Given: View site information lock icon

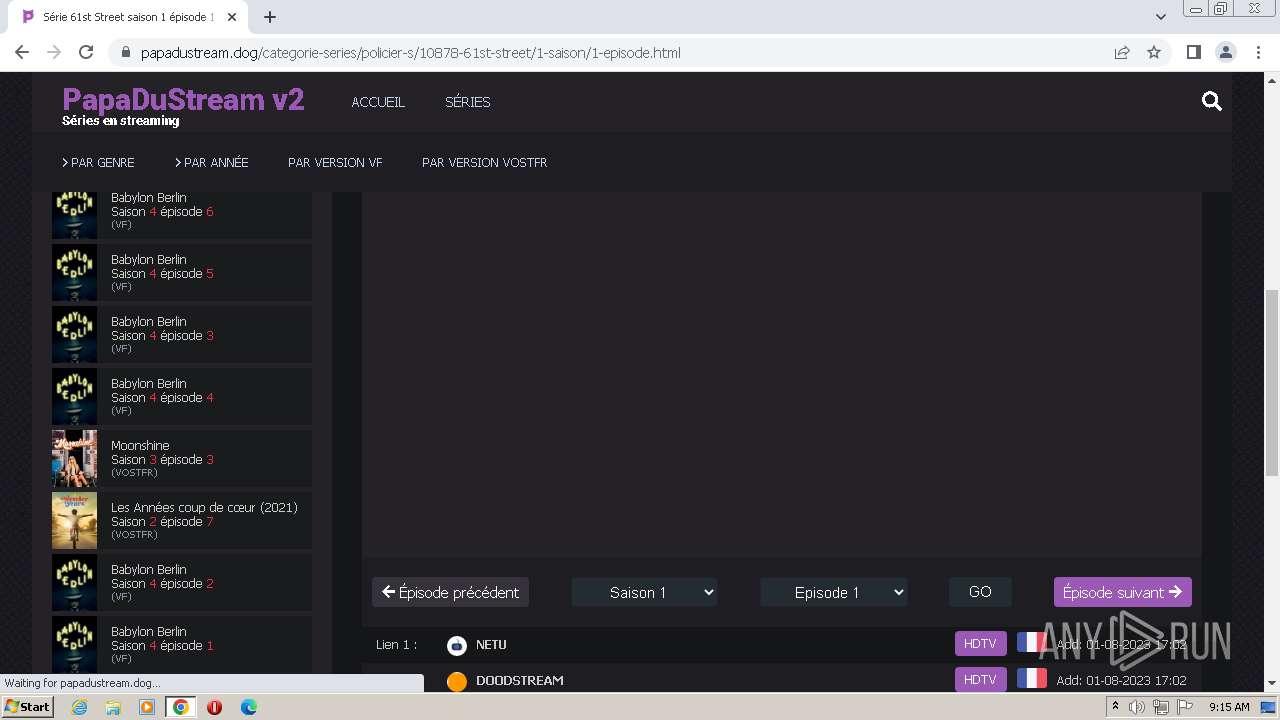Looking at the screenshot, I should [x=125, y=52].
